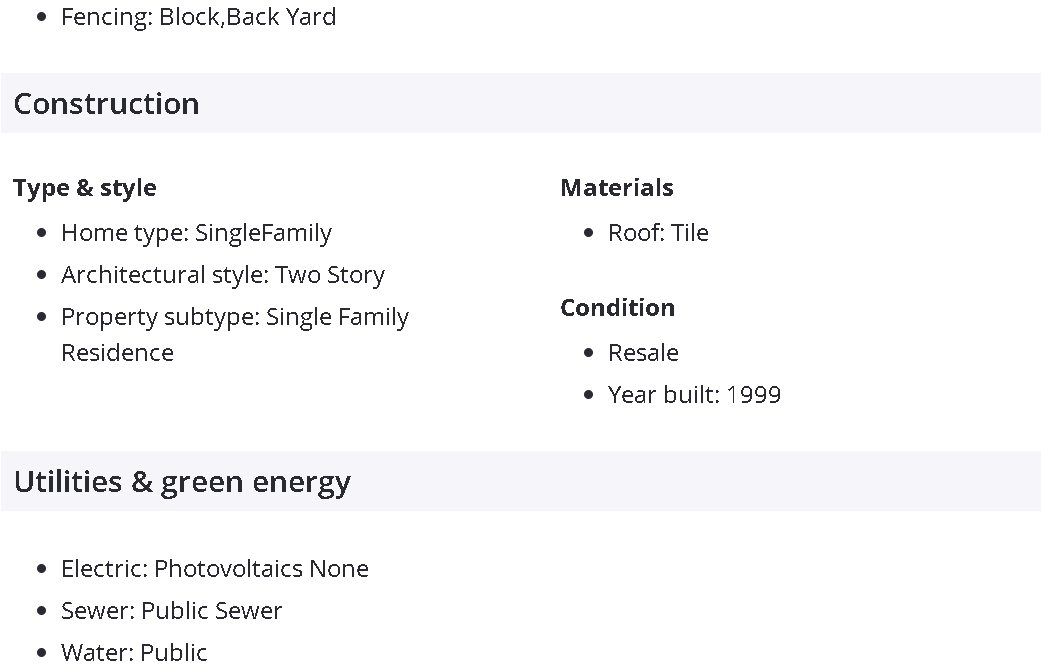The image size is (1041, 670).
Task: Click the bullet beside Resale
Action: pos(589,354)
